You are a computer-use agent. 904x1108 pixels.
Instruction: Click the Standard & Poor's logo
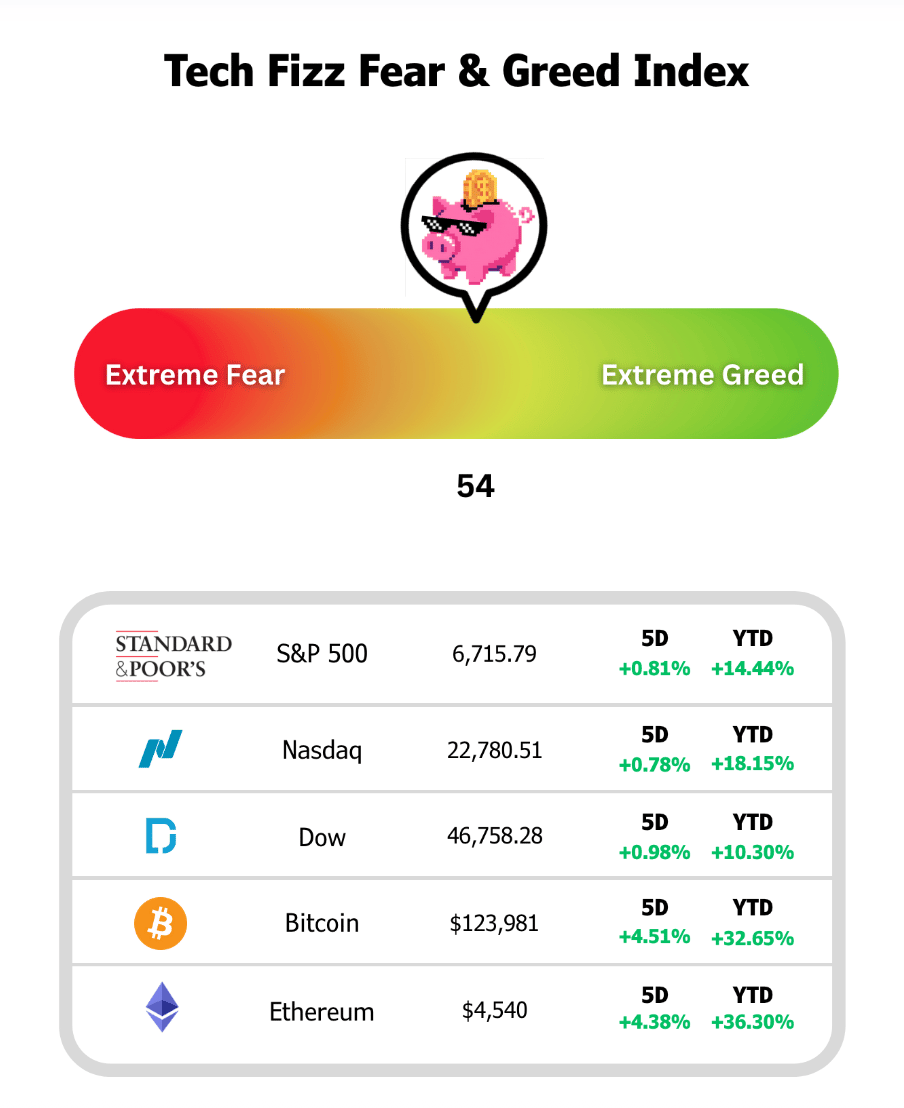click(173, 656)
